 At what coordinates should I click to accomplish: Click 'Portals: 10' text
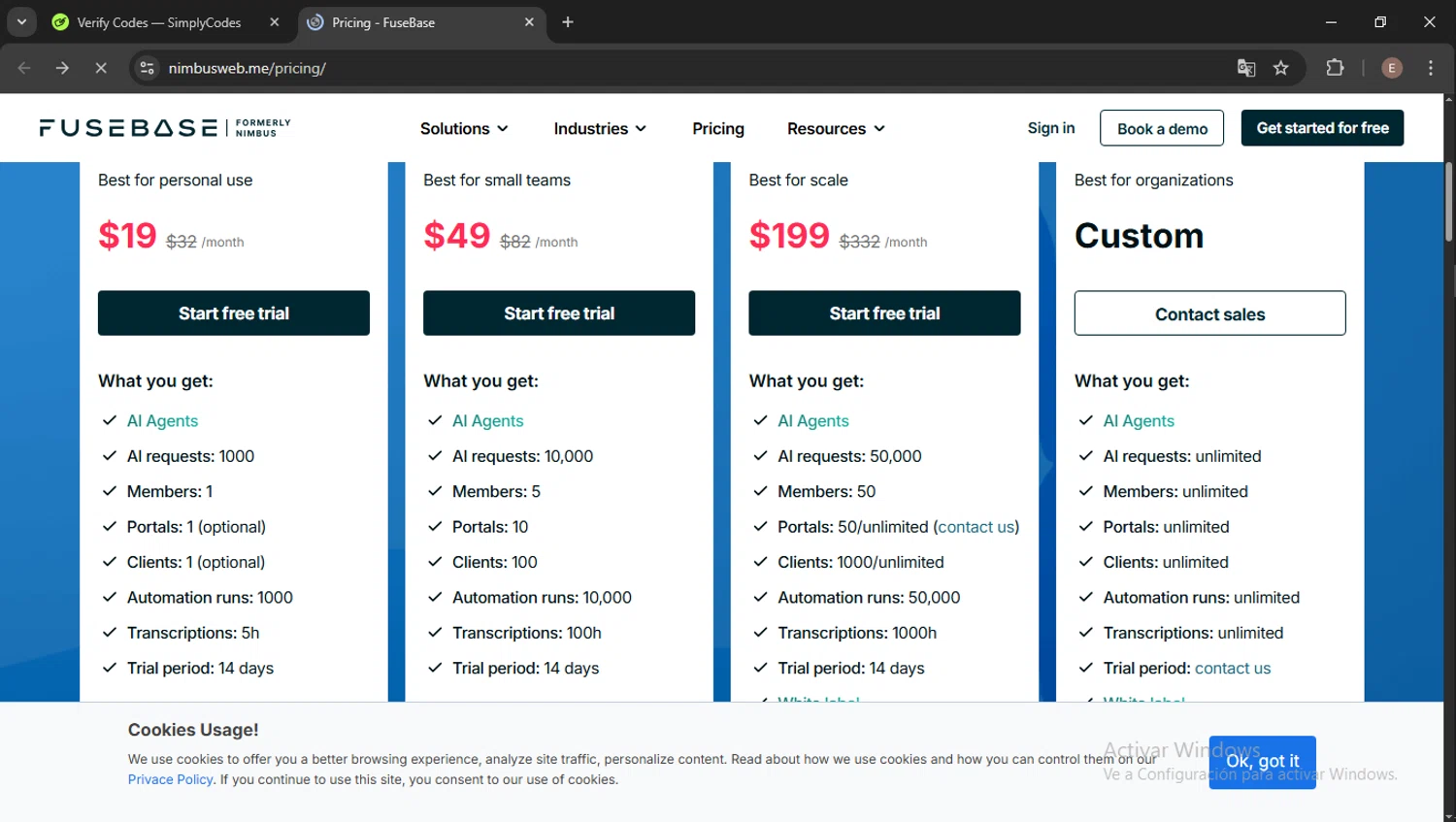click(490, 527)
